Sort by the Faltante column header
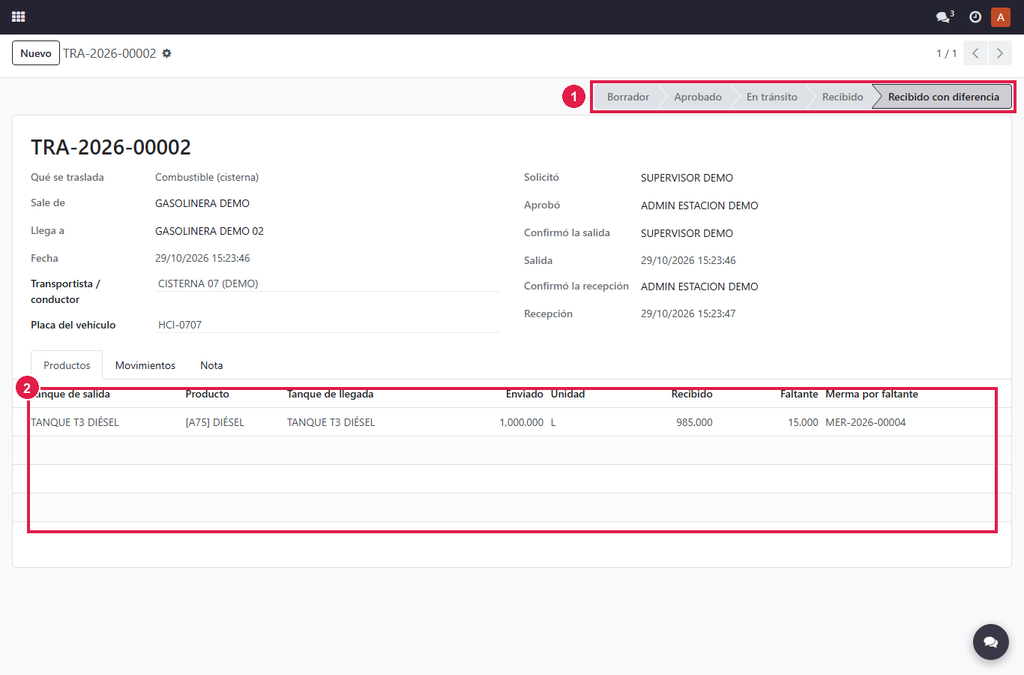This screenshot has height=675, width=1024. [x=799, y=394]
